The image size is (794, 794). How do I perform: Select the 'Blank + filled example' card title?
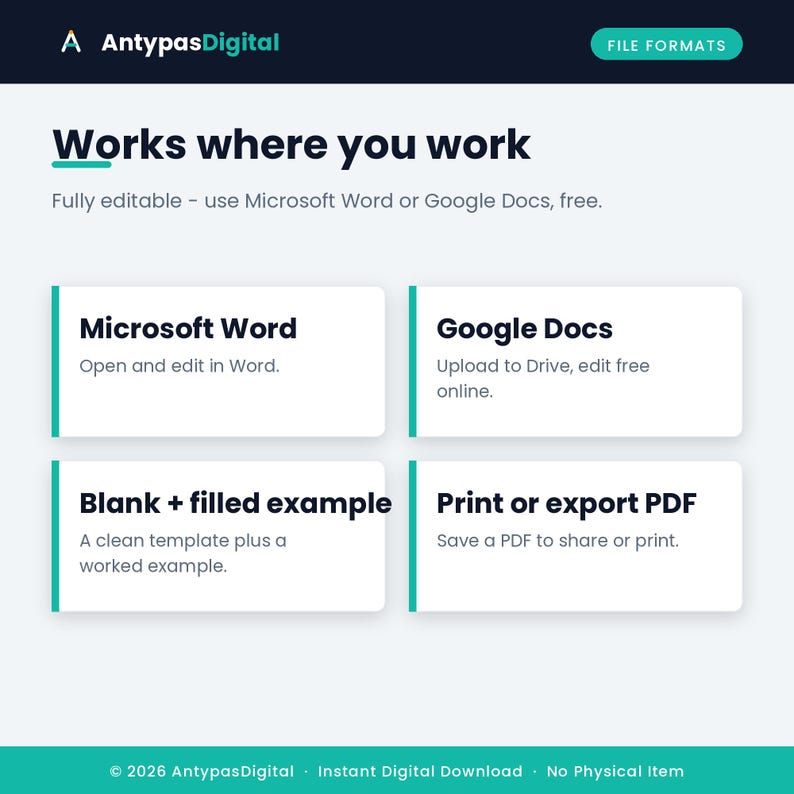tap(235, 504)
